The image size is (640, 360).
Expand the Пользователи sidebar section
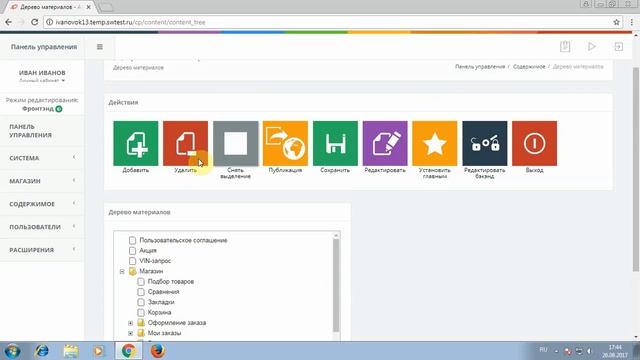tap(42, 227)
